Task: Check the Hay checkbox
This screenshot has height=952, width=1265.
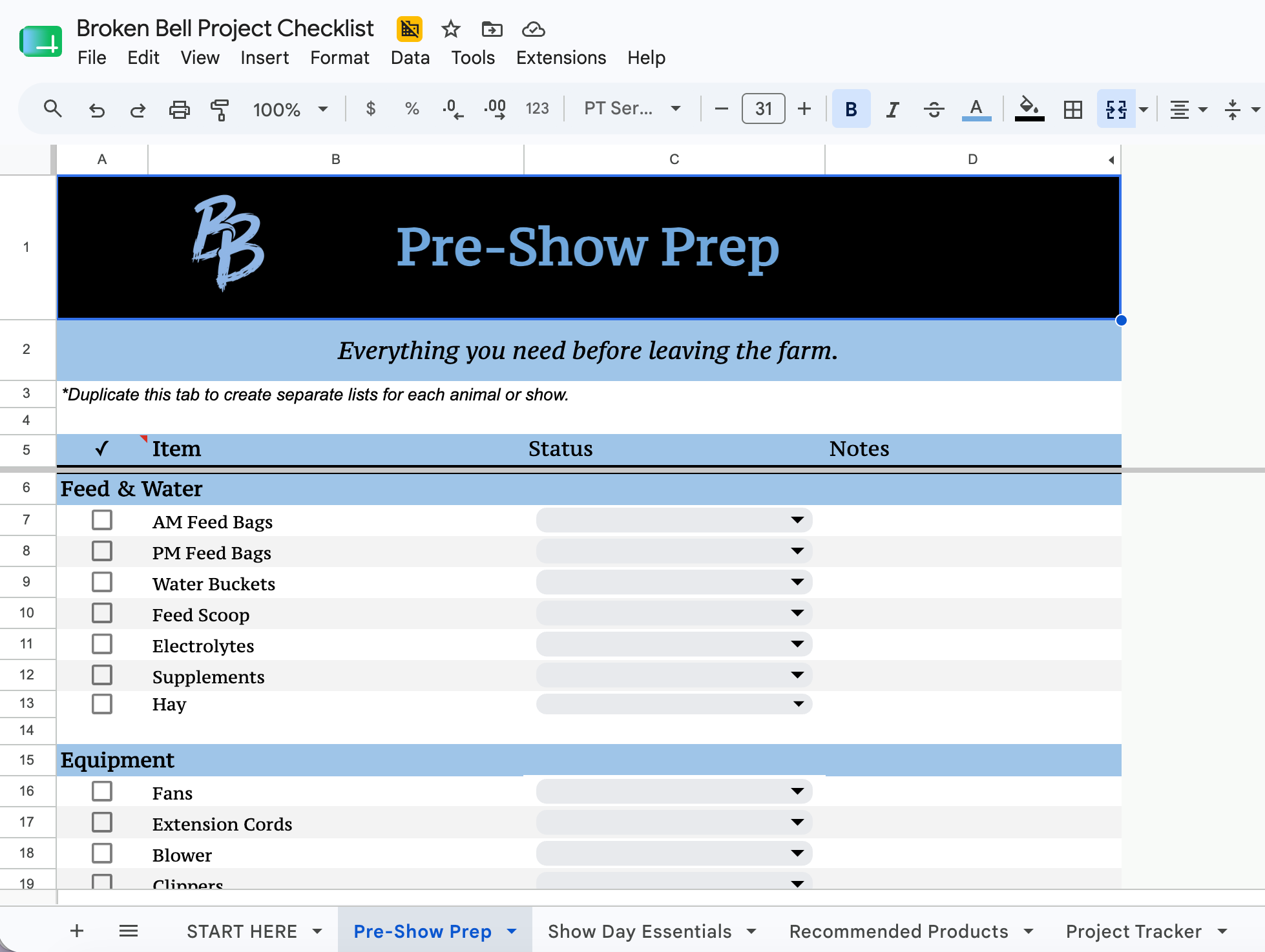Action: [x=102, y=703]
